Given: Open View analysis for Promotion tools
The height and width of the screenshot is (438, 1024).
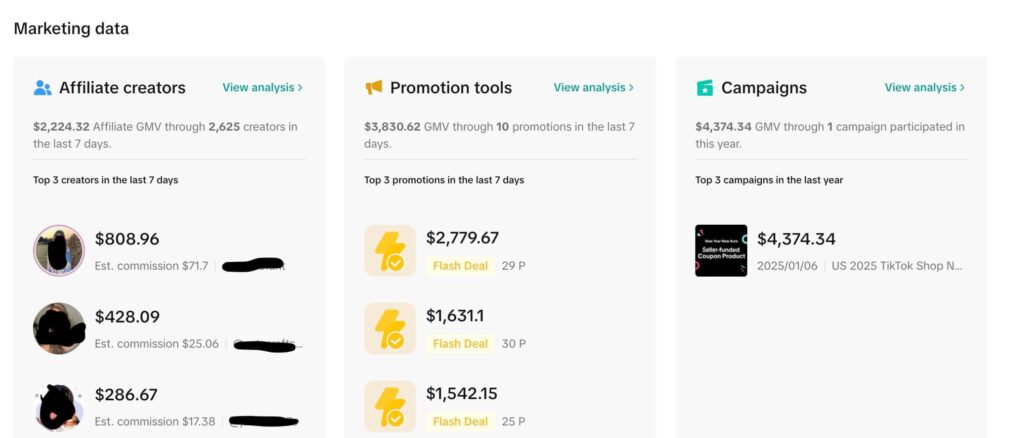Looking at the screenshot, I should coord(593,88).
